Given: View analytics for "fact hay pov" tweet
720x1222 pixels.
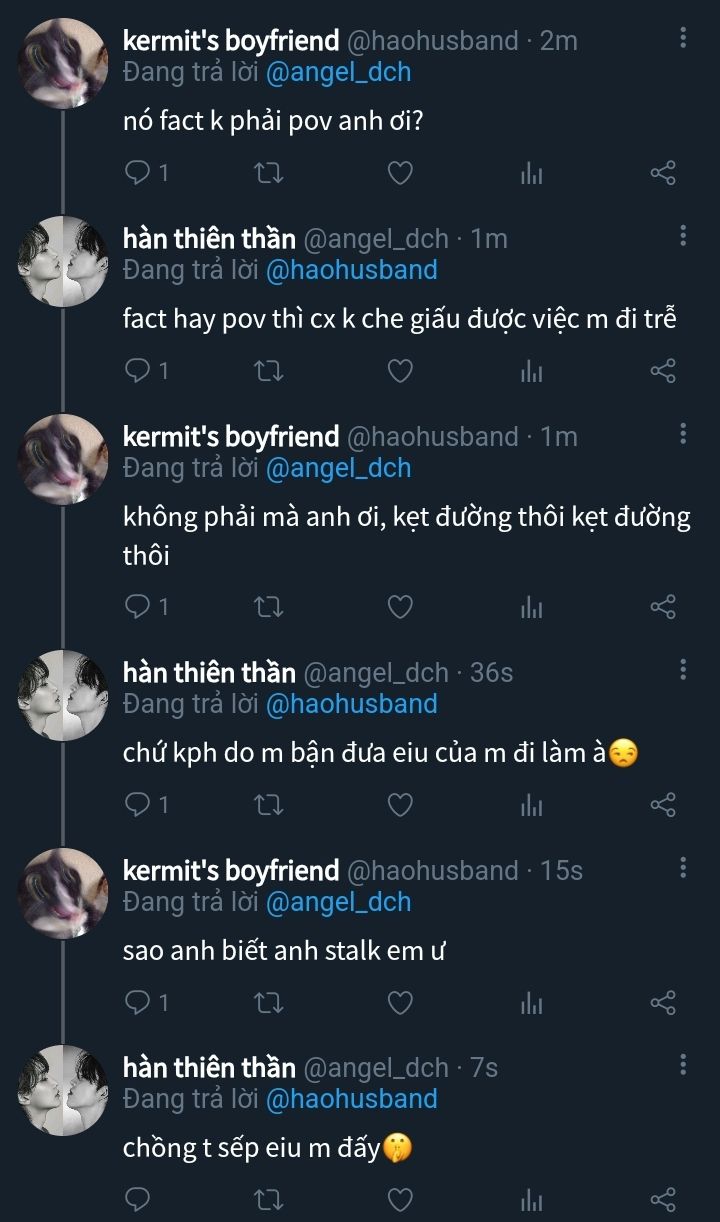Looking at the screenshot, I should point(531,371).
